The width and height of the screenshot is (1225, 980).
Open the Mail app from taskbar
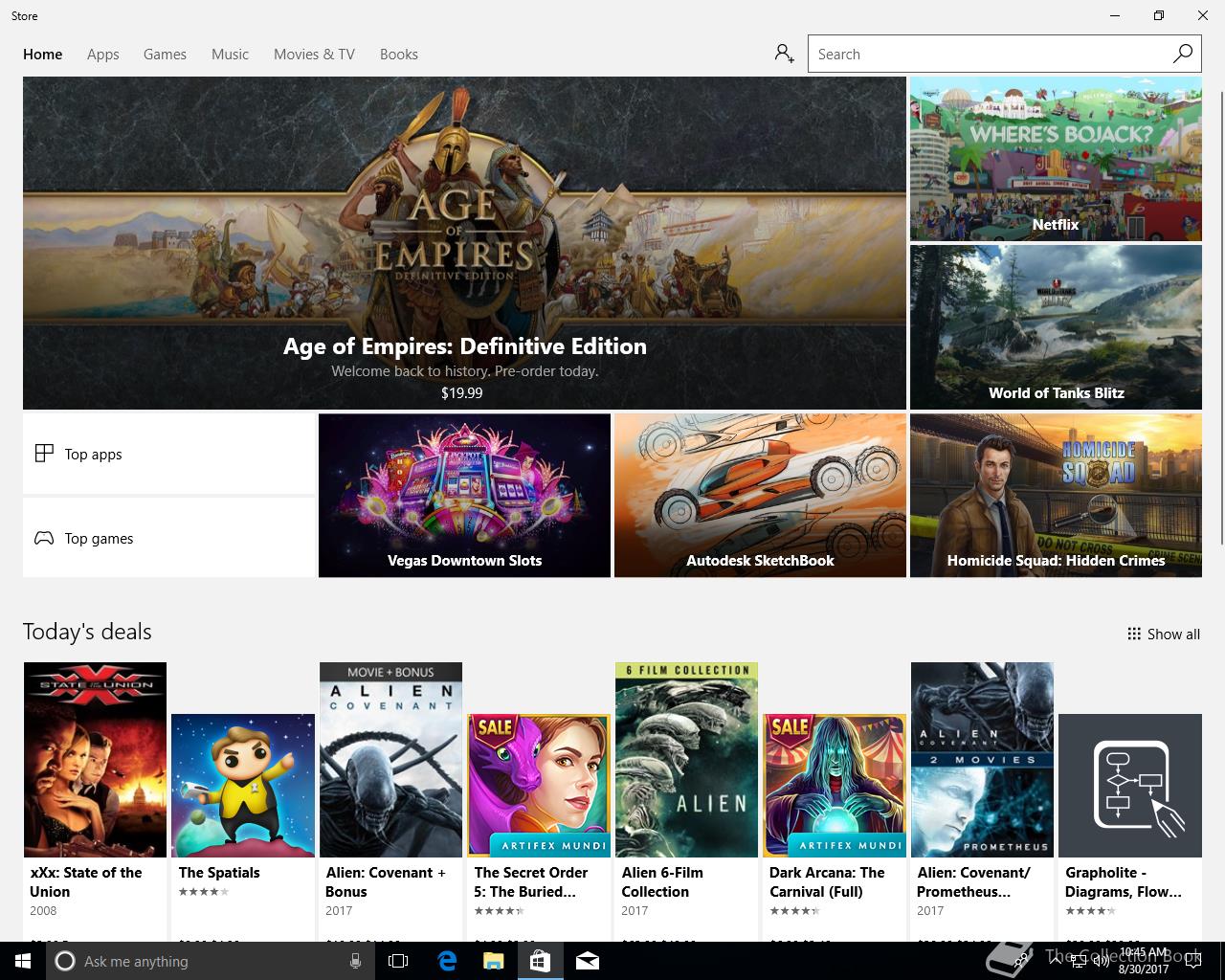[x=588, y=961]
